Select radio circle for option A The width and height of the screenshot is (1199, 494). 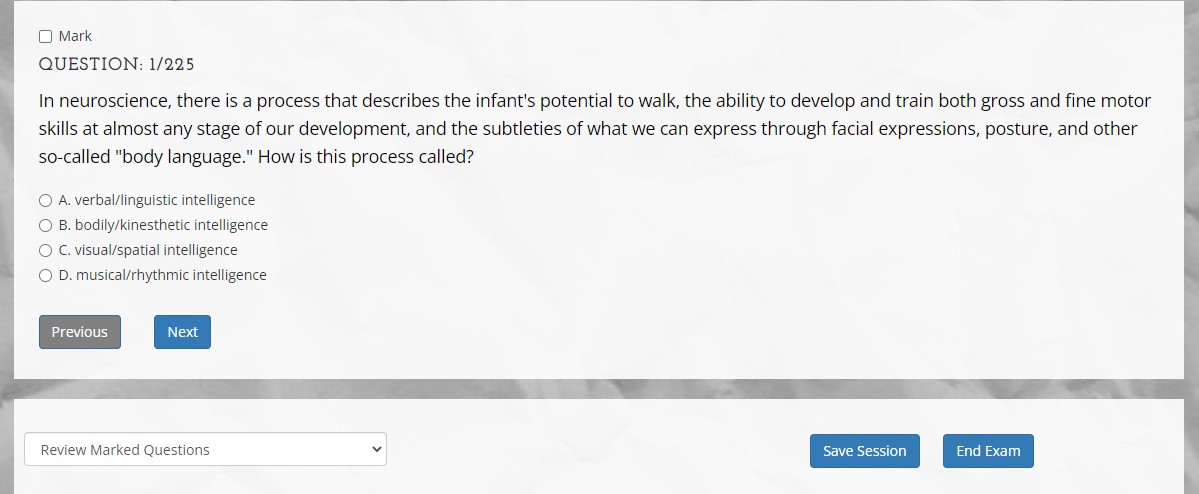(x=46, y=200)
